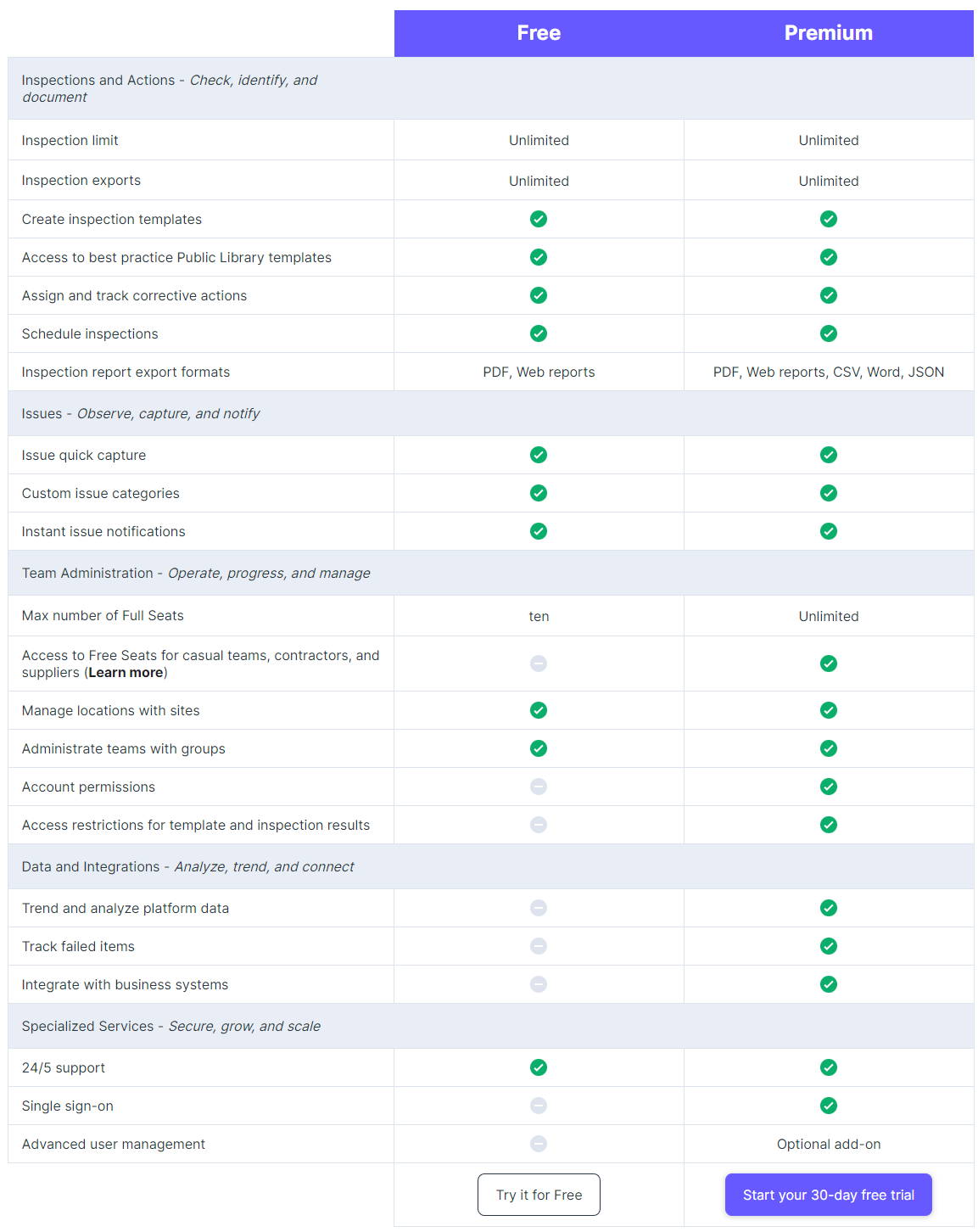The height and width of the screenshot is (1232, 978).
Task: Open the Learn more link
Action: [126, 673]
